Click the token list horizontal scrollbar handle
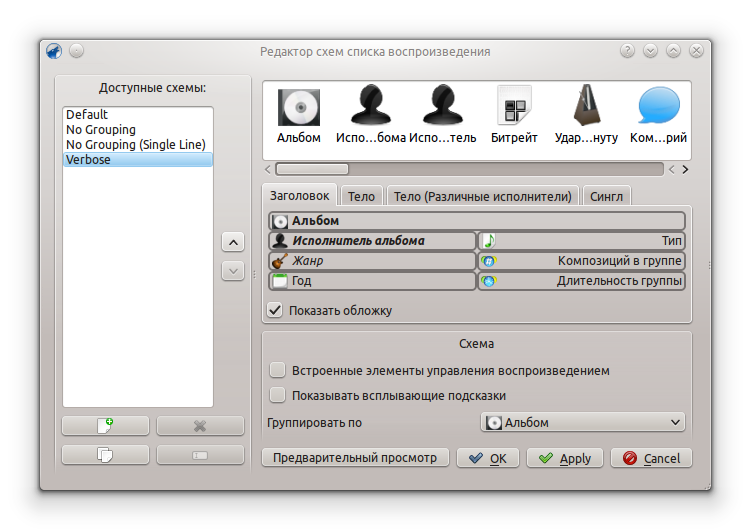 pos(312,169)
